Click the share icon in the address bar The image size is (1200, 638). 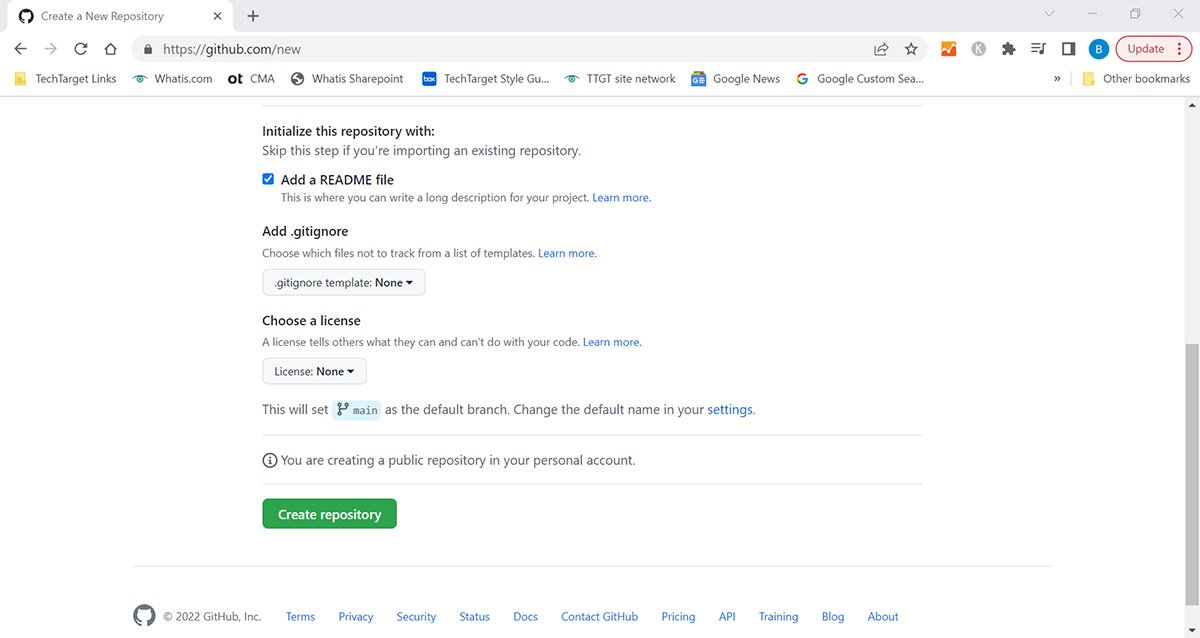[x=880, y=48]
